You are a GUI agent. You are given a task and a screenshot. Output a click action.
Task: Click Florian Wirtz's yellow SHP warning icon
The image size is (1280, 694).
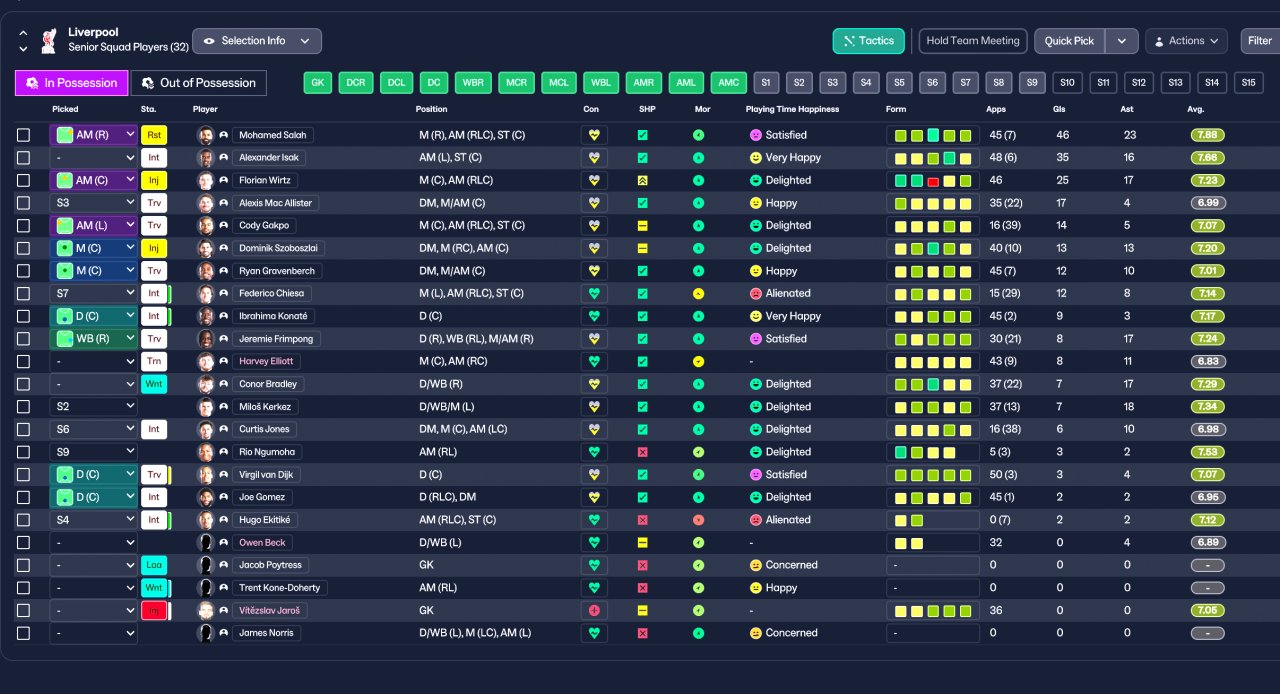click(642, 180)
